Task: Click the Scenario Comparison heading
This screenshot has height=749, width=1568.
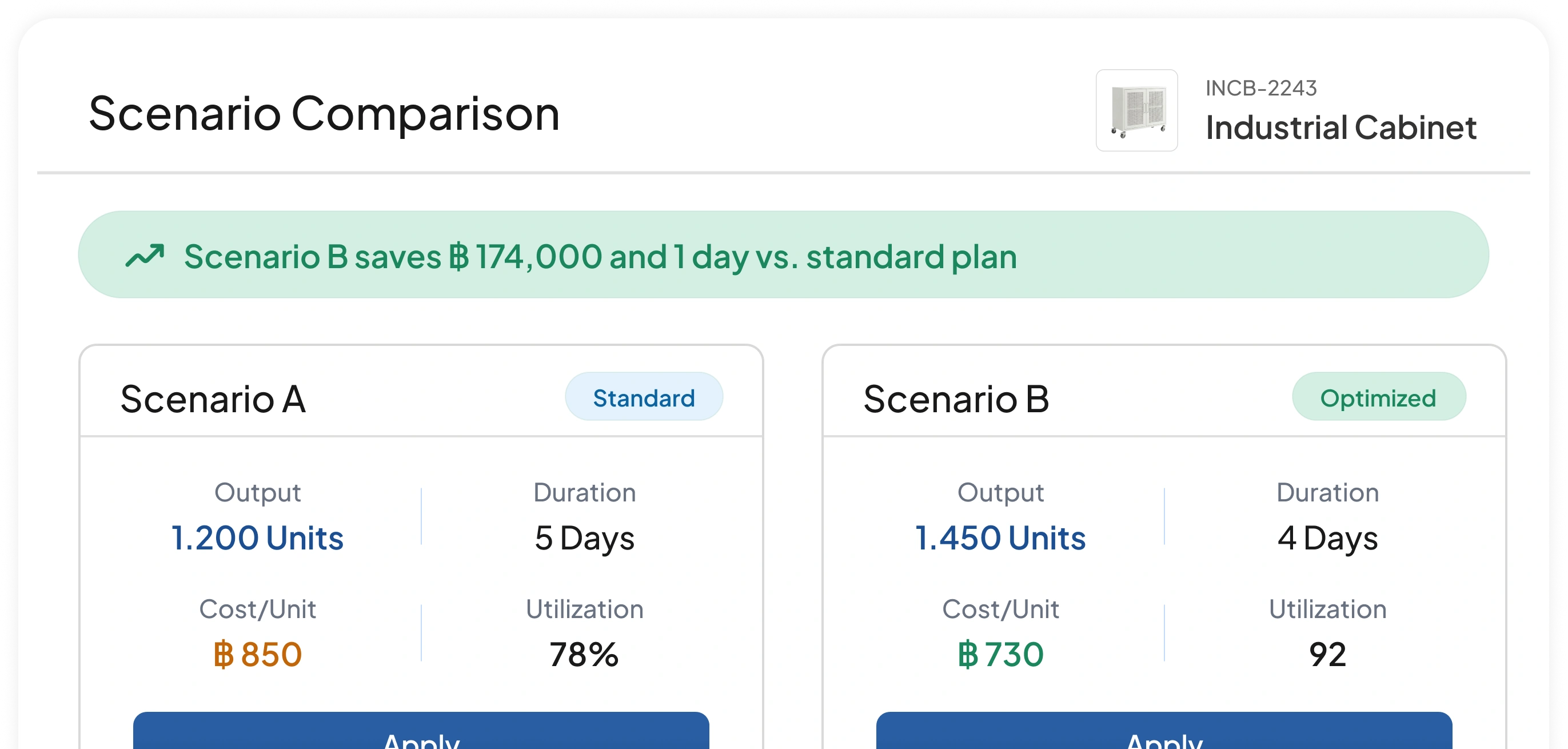Action: click(x=324, y=113)
